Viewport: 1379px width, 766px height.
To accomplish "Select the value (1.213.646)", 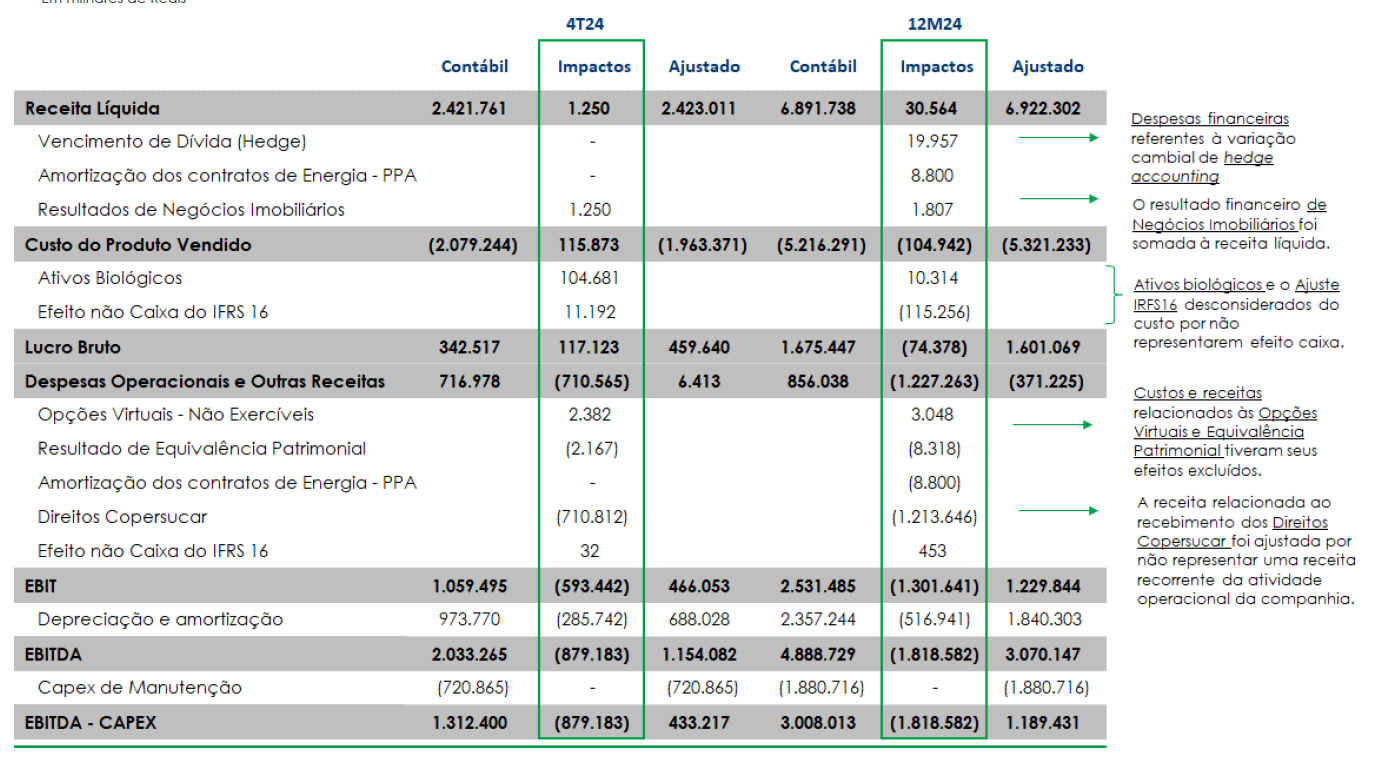I will tap(935, 517).
